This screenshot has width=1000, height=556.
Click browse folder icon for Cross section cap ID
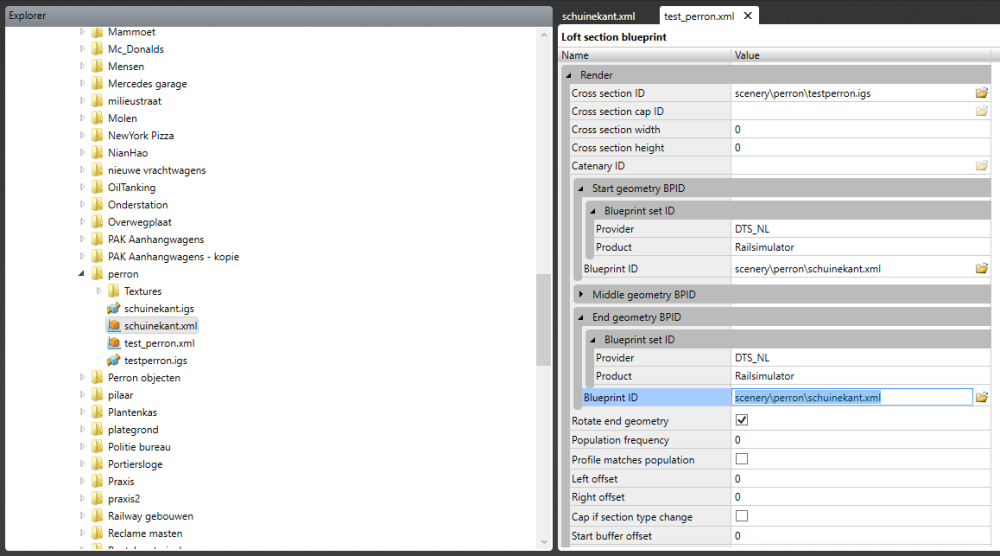982,111
